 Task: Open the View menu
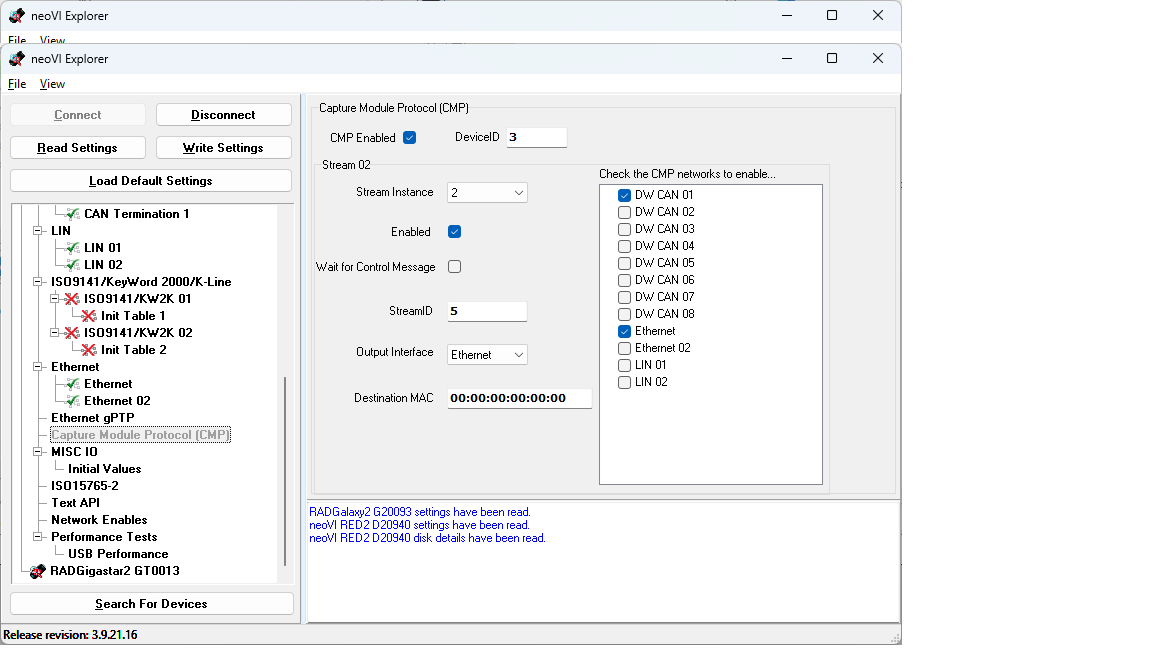click(52, 84)
